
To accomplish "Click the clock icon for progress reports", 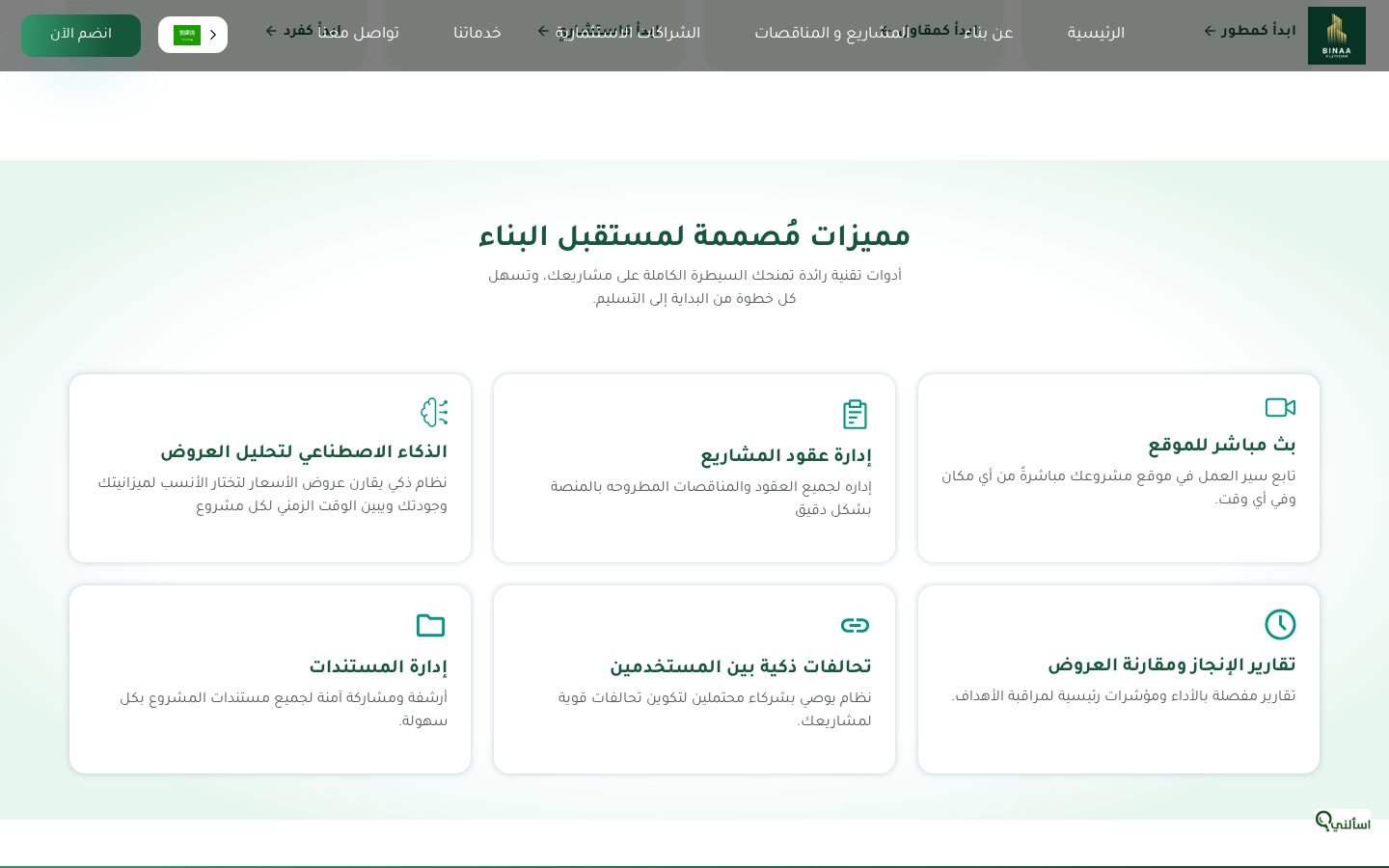I will [1280, 624].
